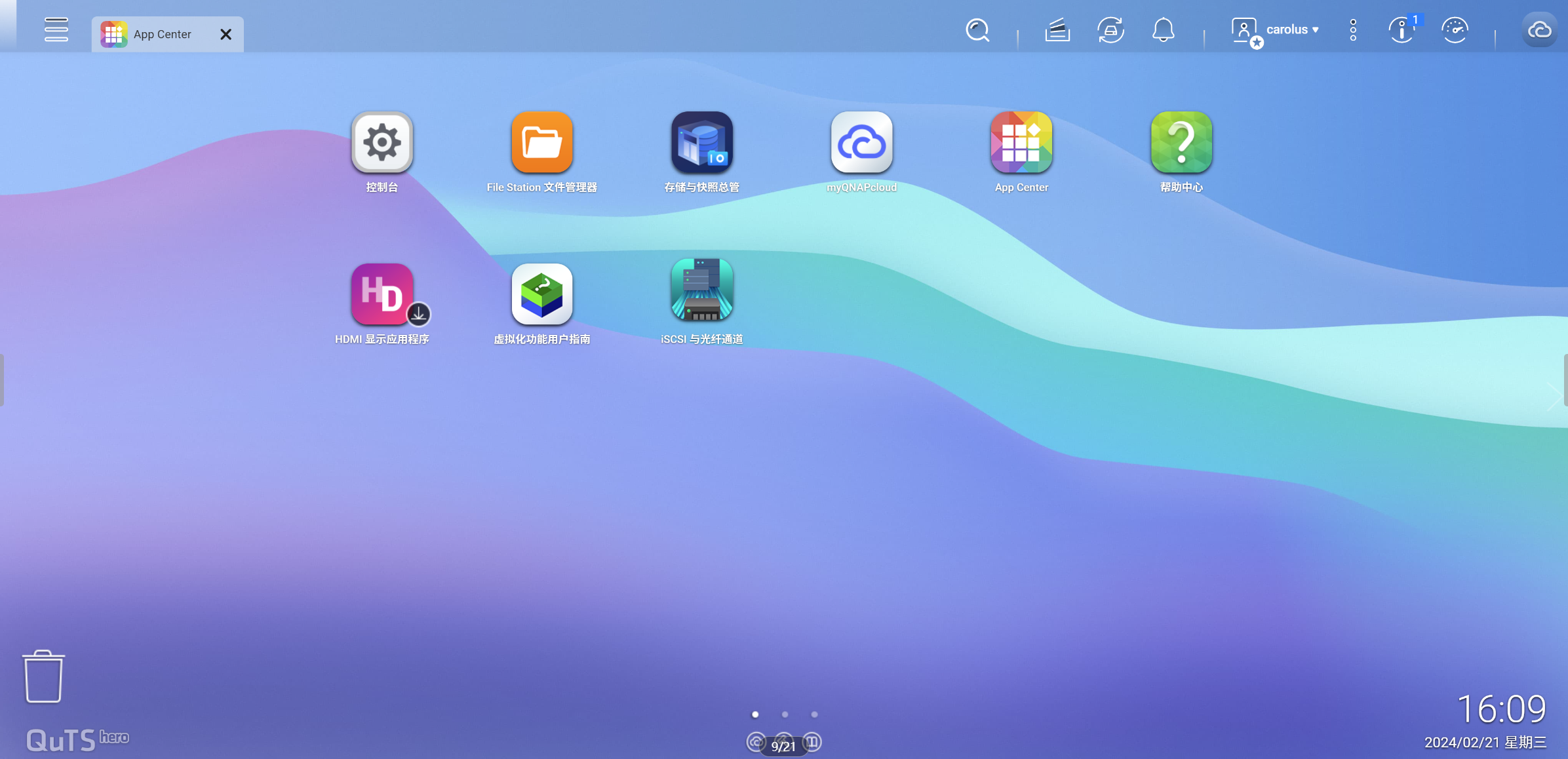Launch File Station 文件管理器
Image resolution: width=1568 pixels, height=759 pixels.
541,142
